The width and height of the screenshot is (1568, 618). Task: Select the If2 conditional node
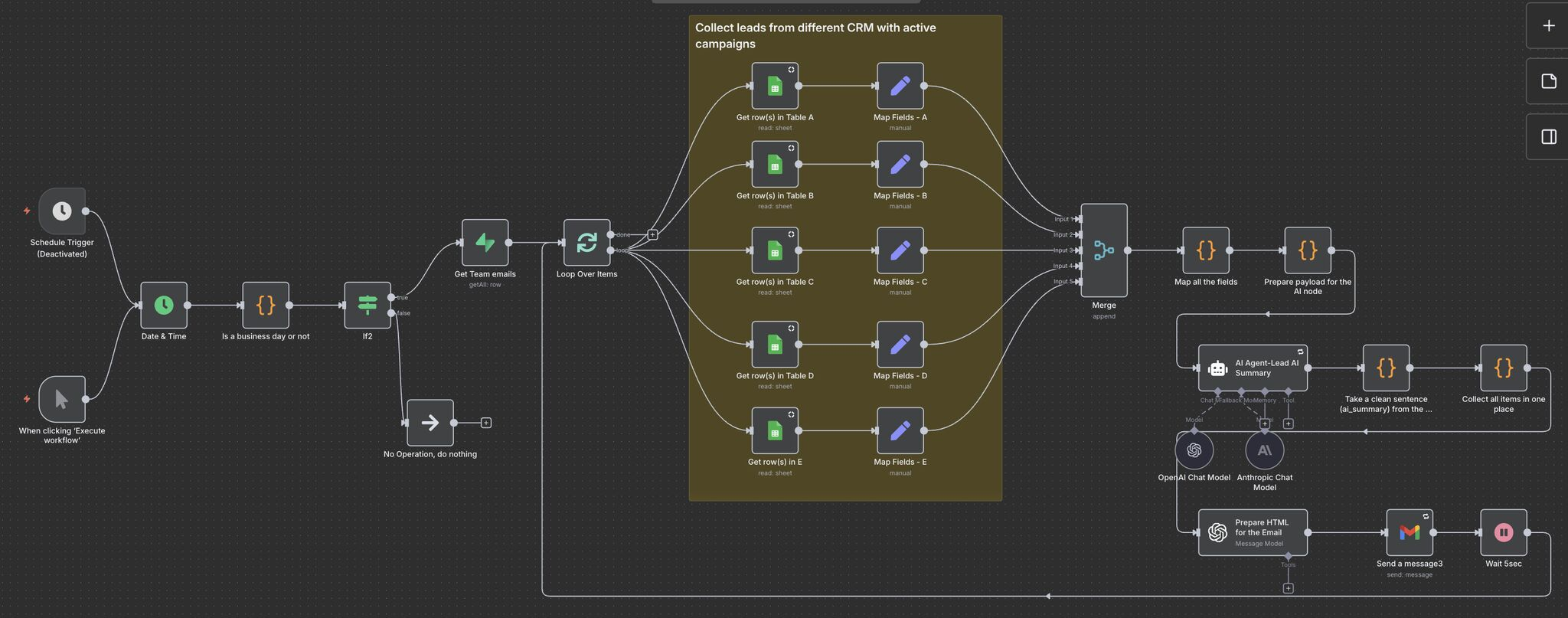[367, 305]
